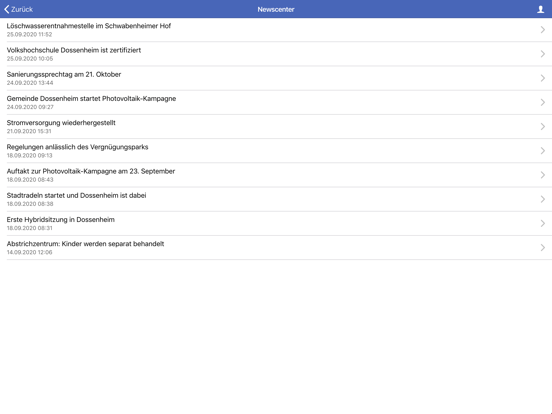
Task: Select Erste Hybridsitzung in Dossenheim headline
Action: click(x=61, y=220)
